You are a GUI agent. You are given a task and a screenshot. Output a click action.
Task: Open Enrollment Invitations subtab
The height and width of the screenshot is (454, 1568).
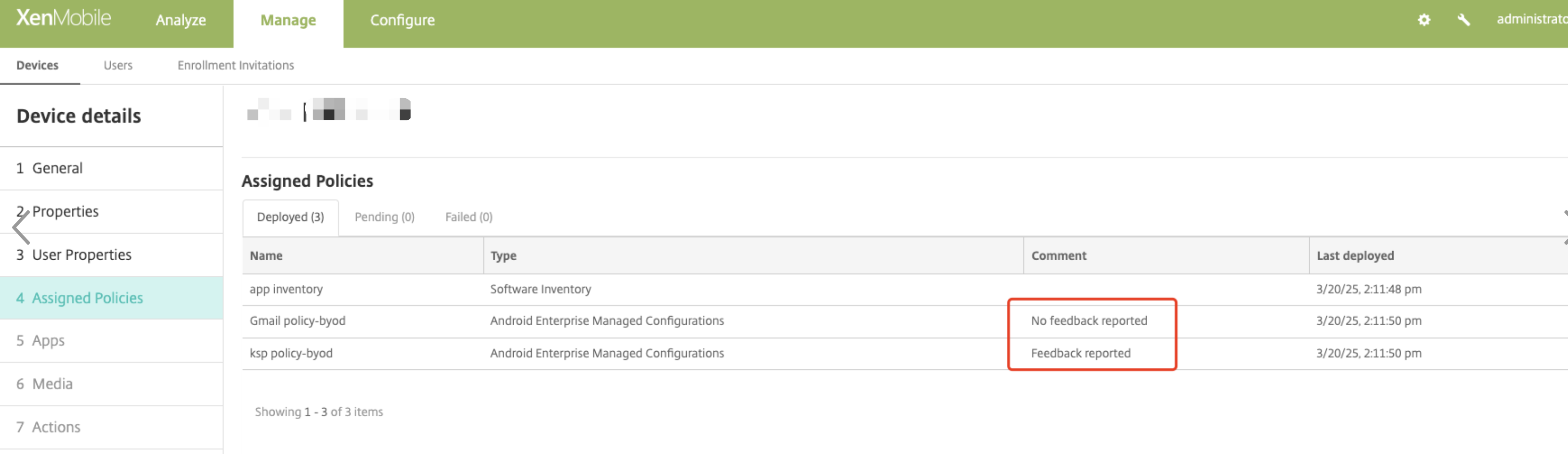[236, 65]
